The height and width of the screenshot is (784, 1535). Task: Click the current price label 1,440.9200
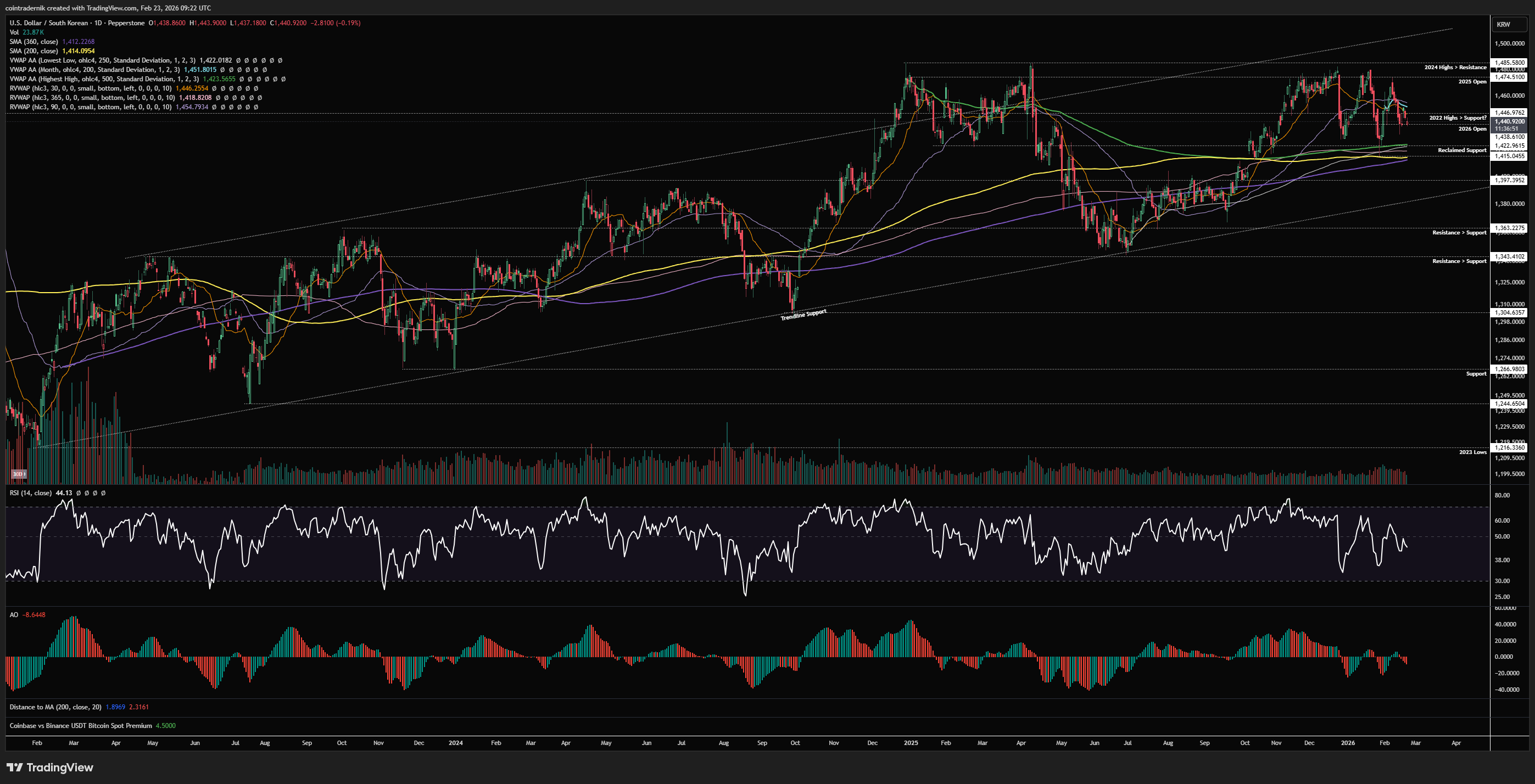pyautogui.click(x=1509, y=121)
